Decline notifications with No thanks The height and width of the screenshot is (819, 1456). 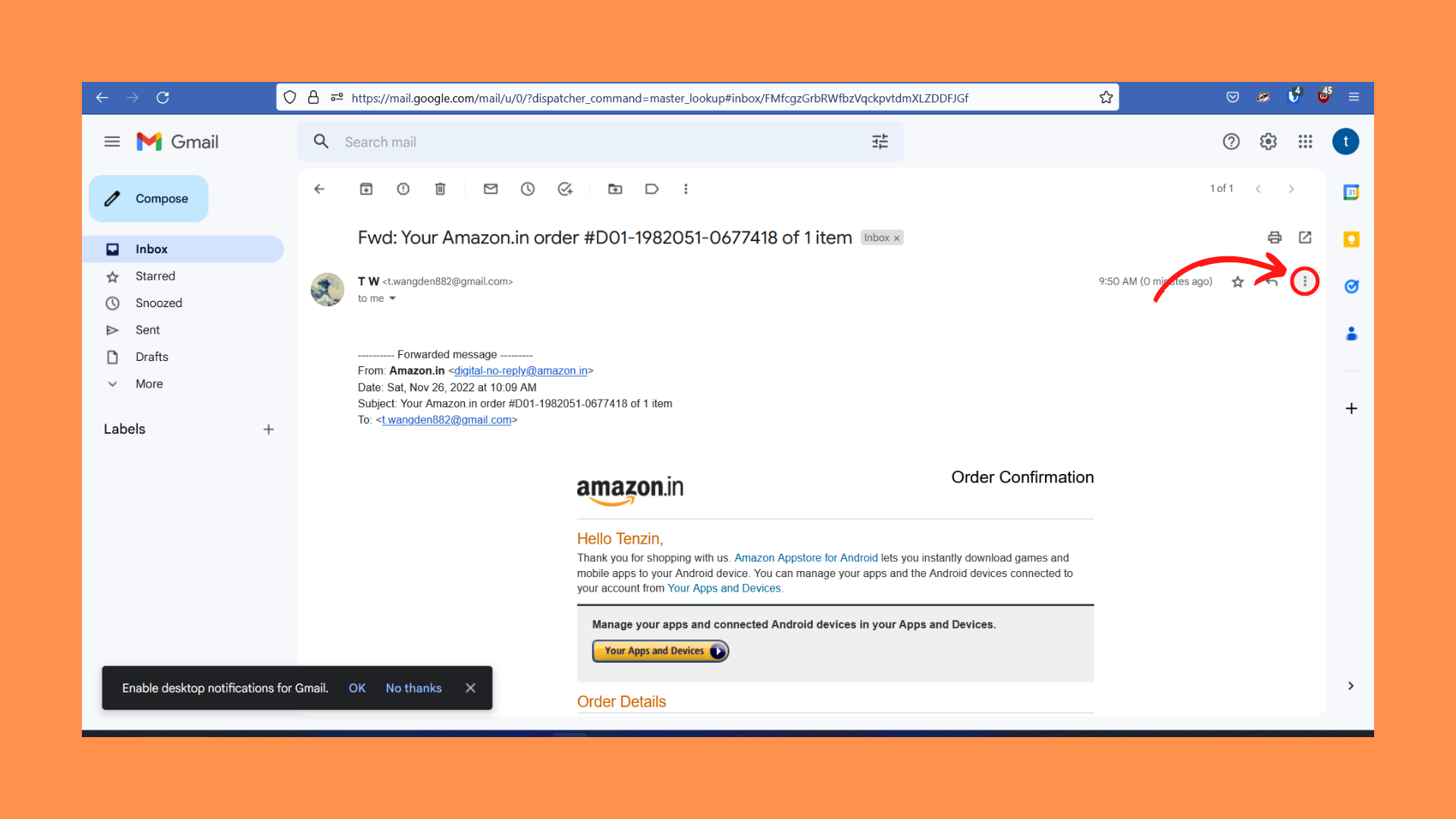tap(413, 689)
